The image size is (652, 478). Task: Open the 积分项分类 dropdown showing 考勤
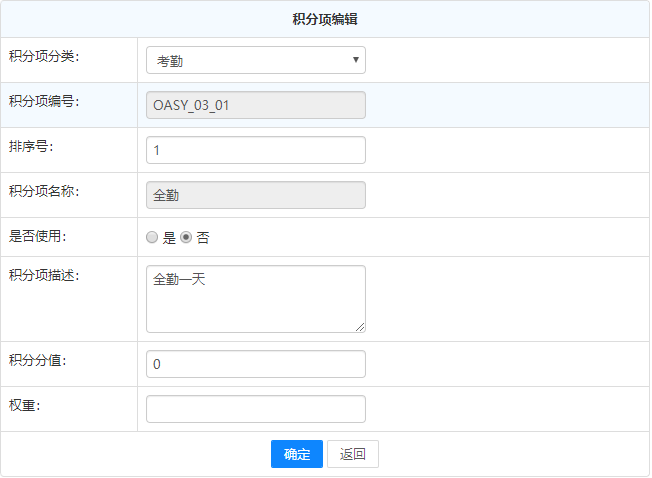click(x=255, y=60)
